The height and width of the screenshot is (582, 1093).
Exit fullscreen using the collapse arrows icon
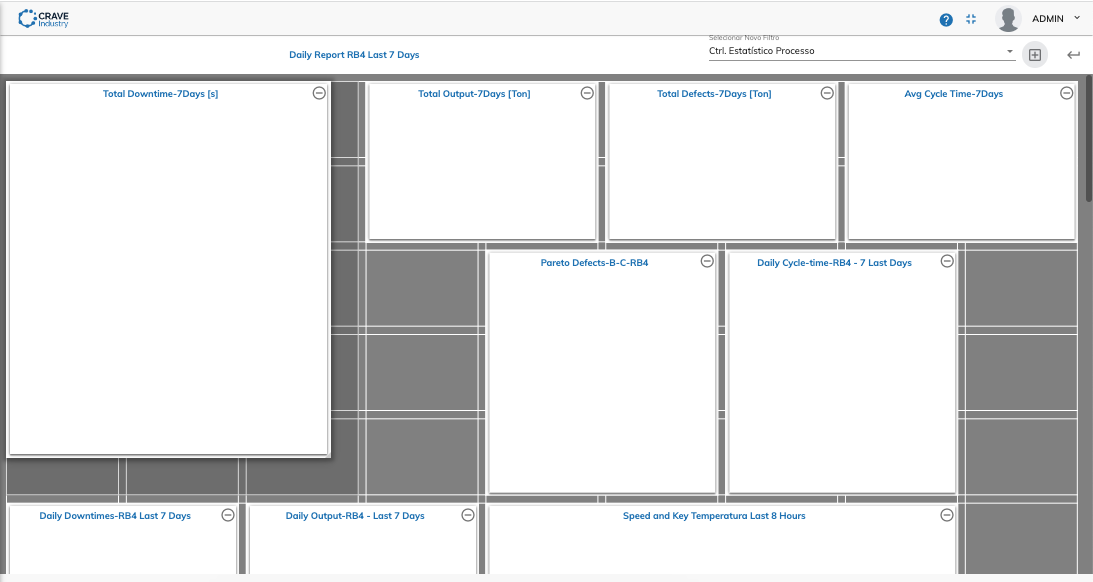coord(971,20)
